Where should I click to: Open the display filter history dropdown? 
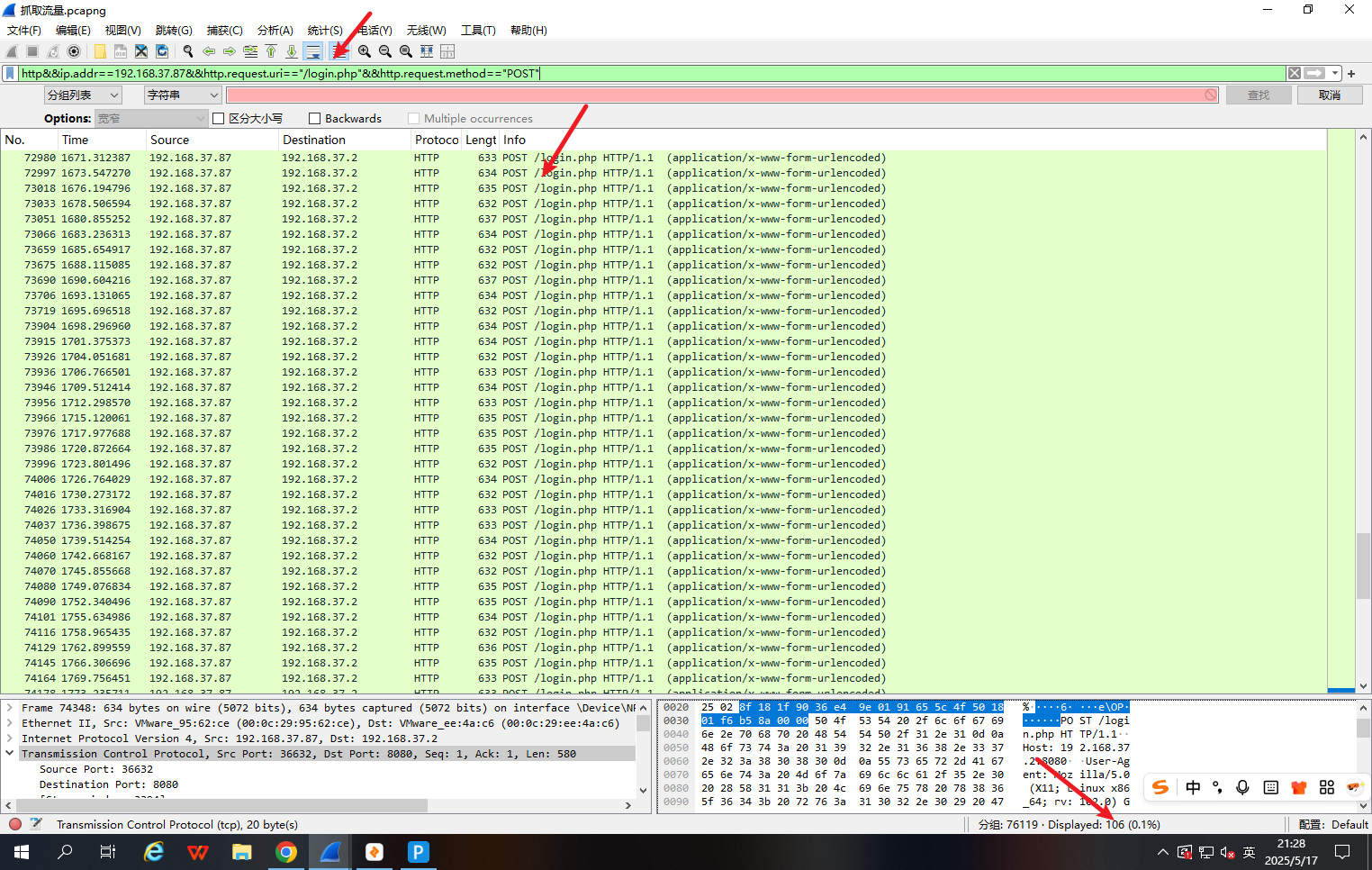pos(1335,73)
